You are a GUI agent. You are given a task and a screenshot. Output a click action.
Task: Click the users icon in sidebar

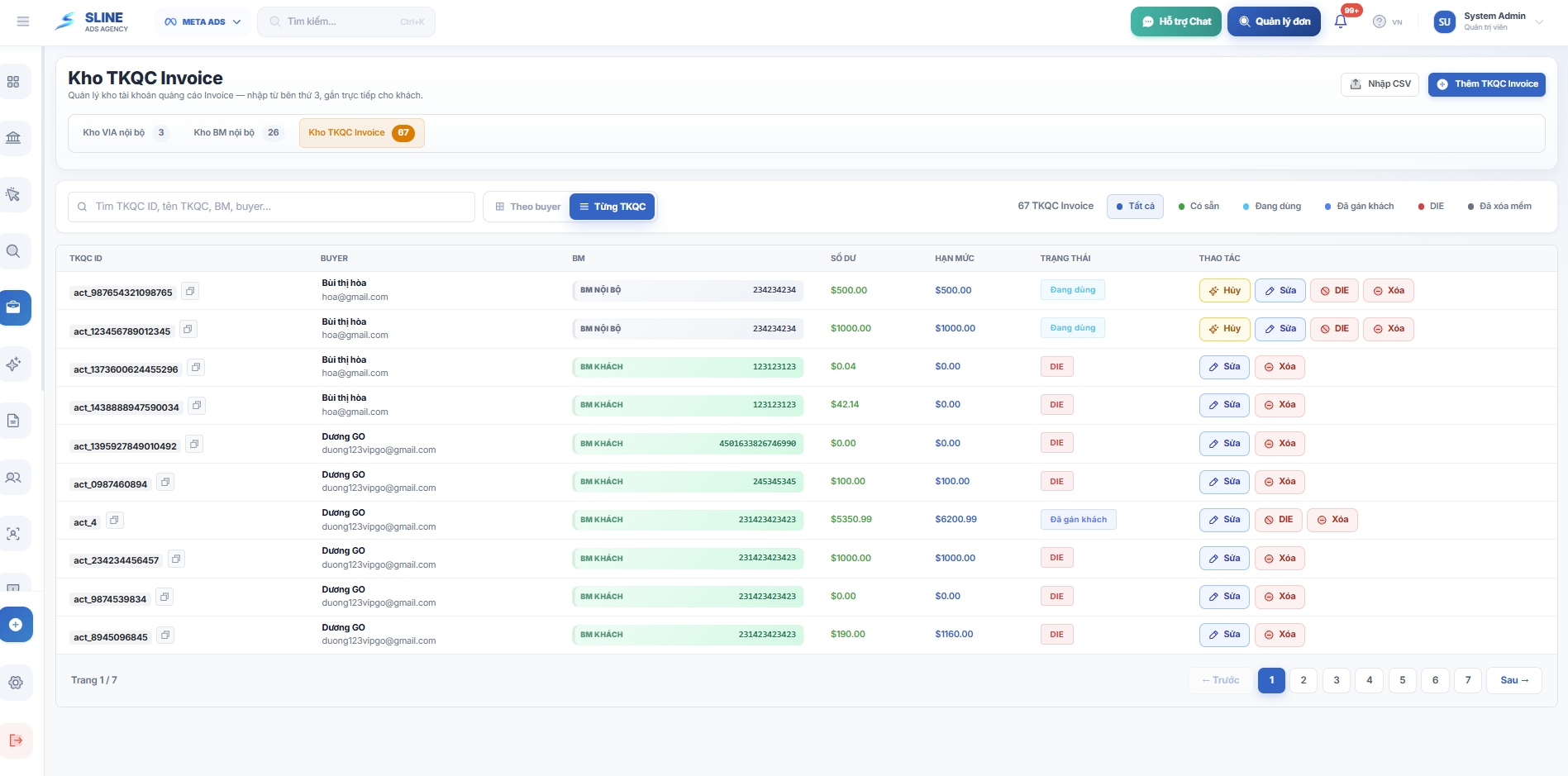pos(13,478)
